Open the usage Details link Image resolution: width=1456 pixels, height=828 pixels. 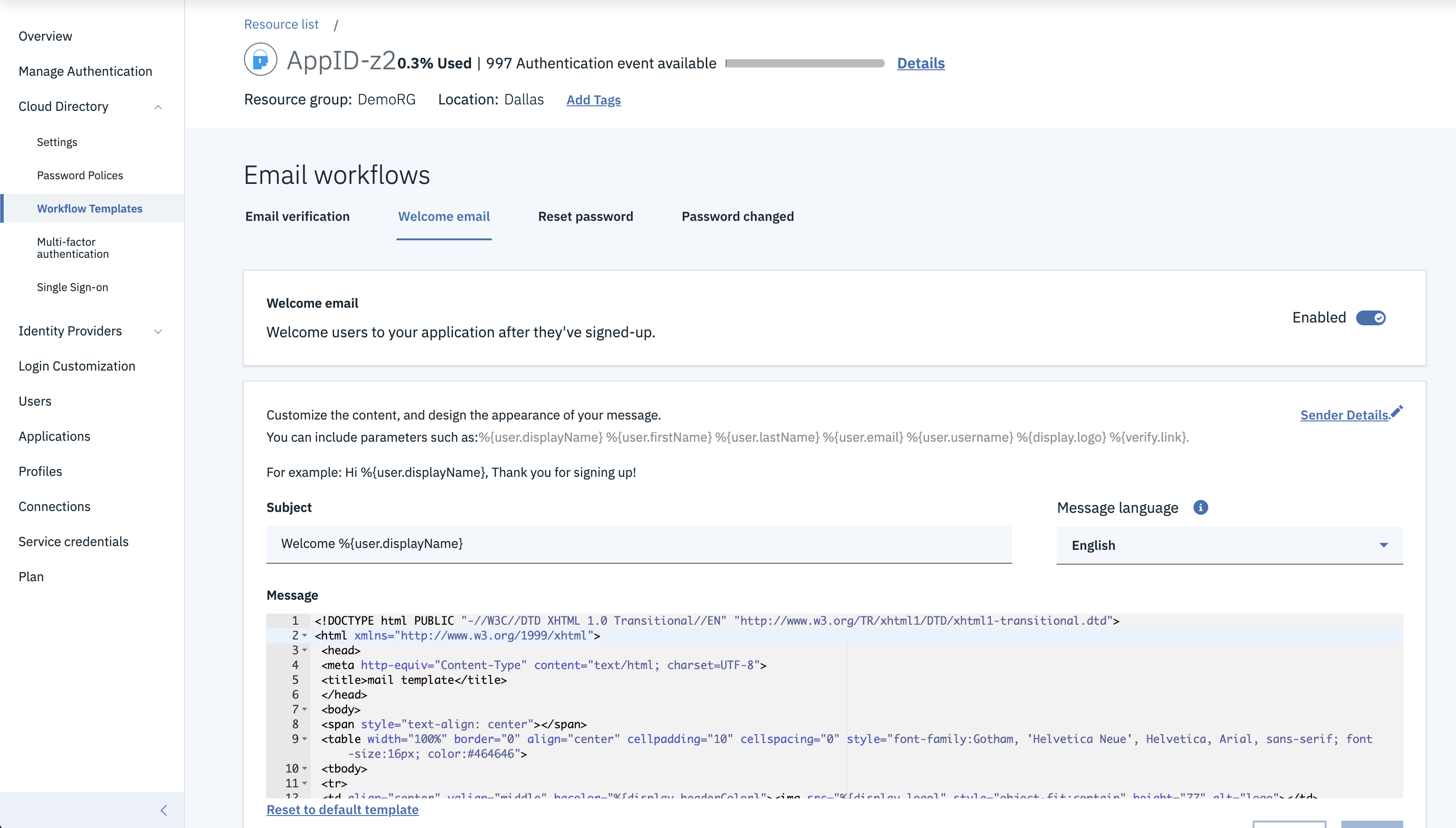[x=921, y=63]
